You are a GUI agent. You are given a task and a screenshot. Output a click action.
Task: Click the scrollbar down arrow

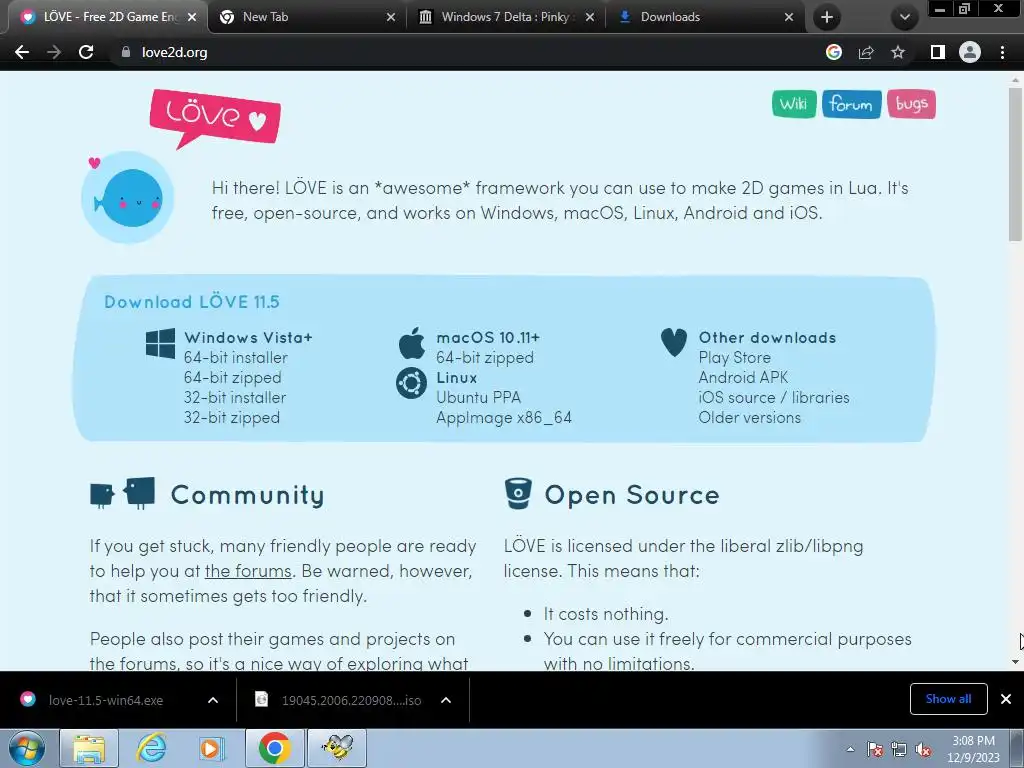click(1015, 662)
